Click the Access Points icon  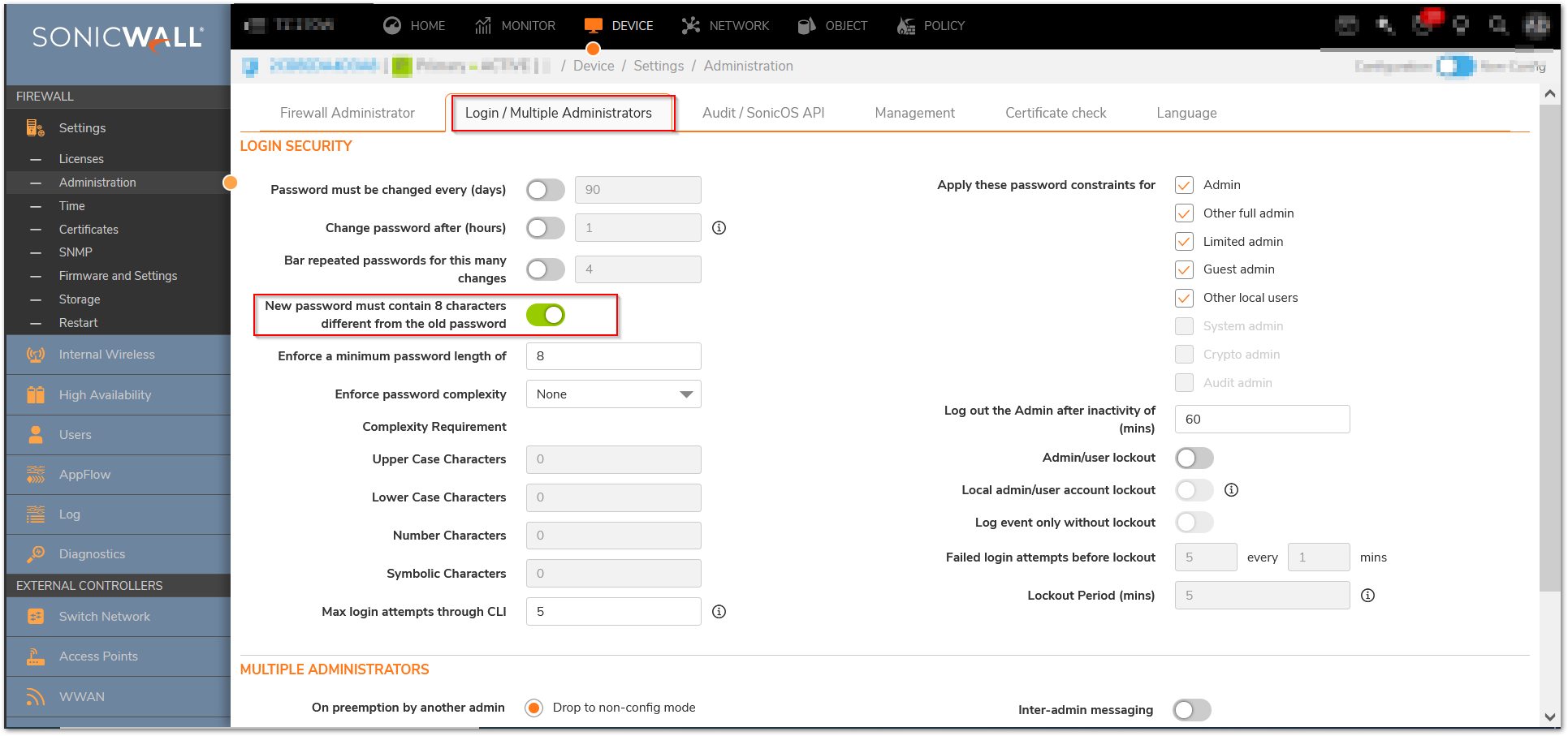[35, 656]
